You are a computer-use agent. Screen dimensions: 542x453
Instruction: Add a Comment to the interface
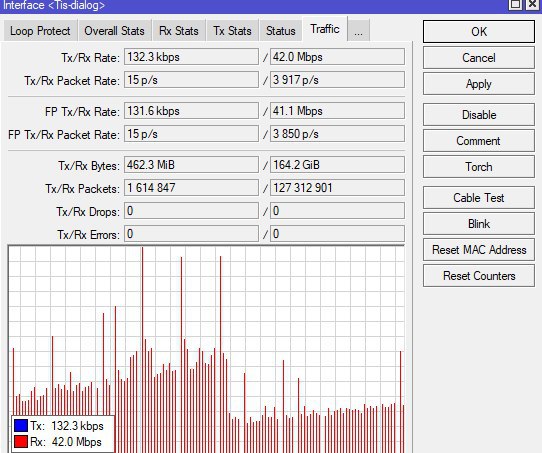tap(479, 141)
